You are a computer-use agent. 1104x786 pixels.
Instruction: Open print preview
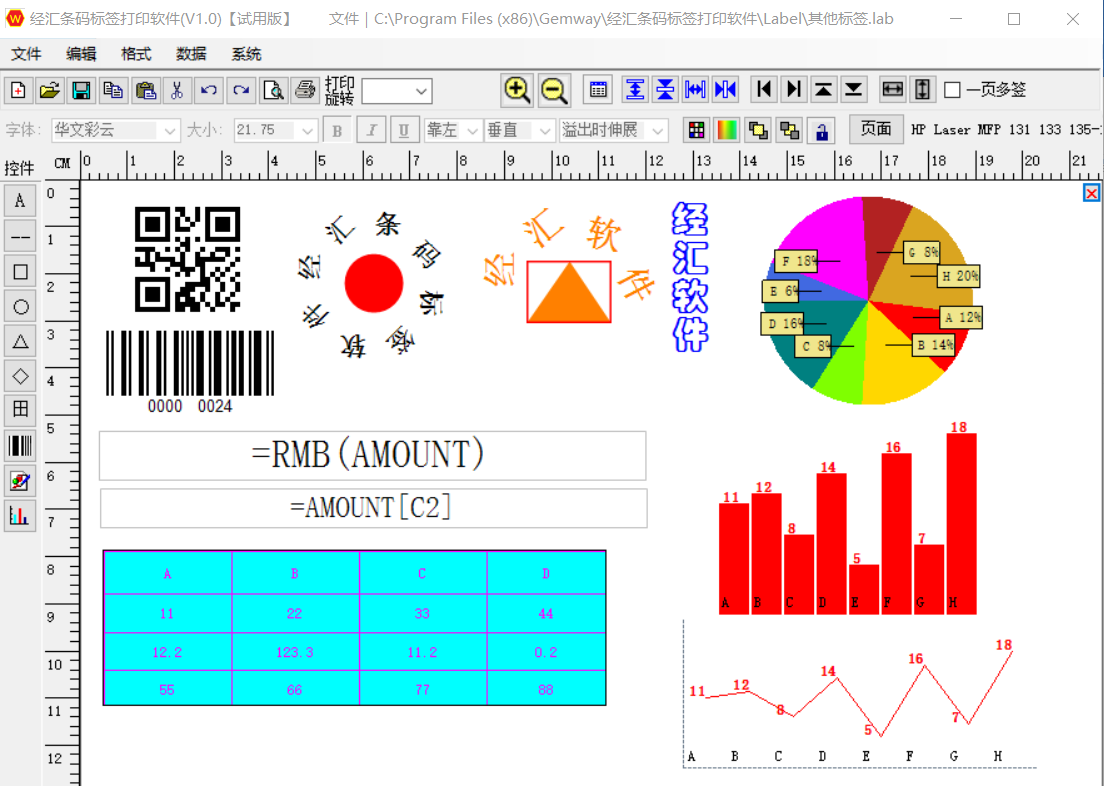(x=272, y=90)
